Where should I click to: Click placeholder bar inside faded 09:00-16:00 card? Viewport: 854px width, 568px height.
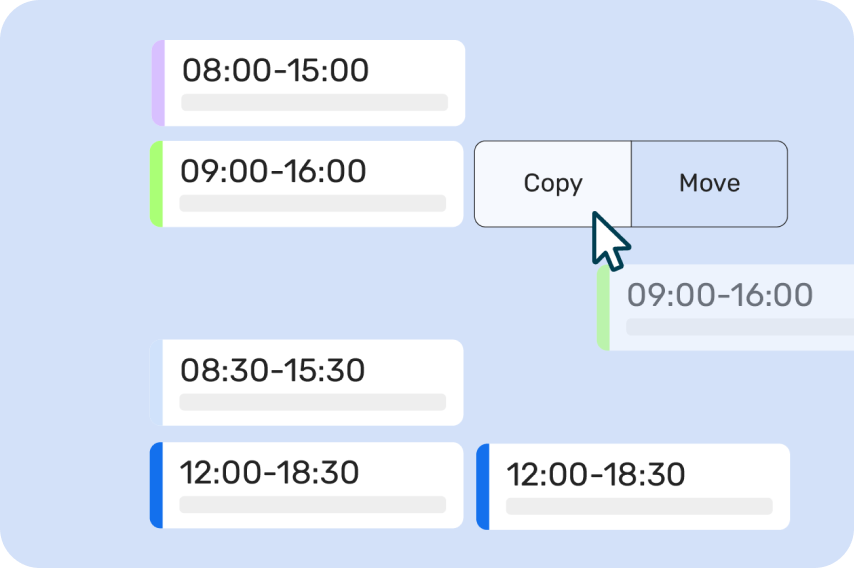740,327
